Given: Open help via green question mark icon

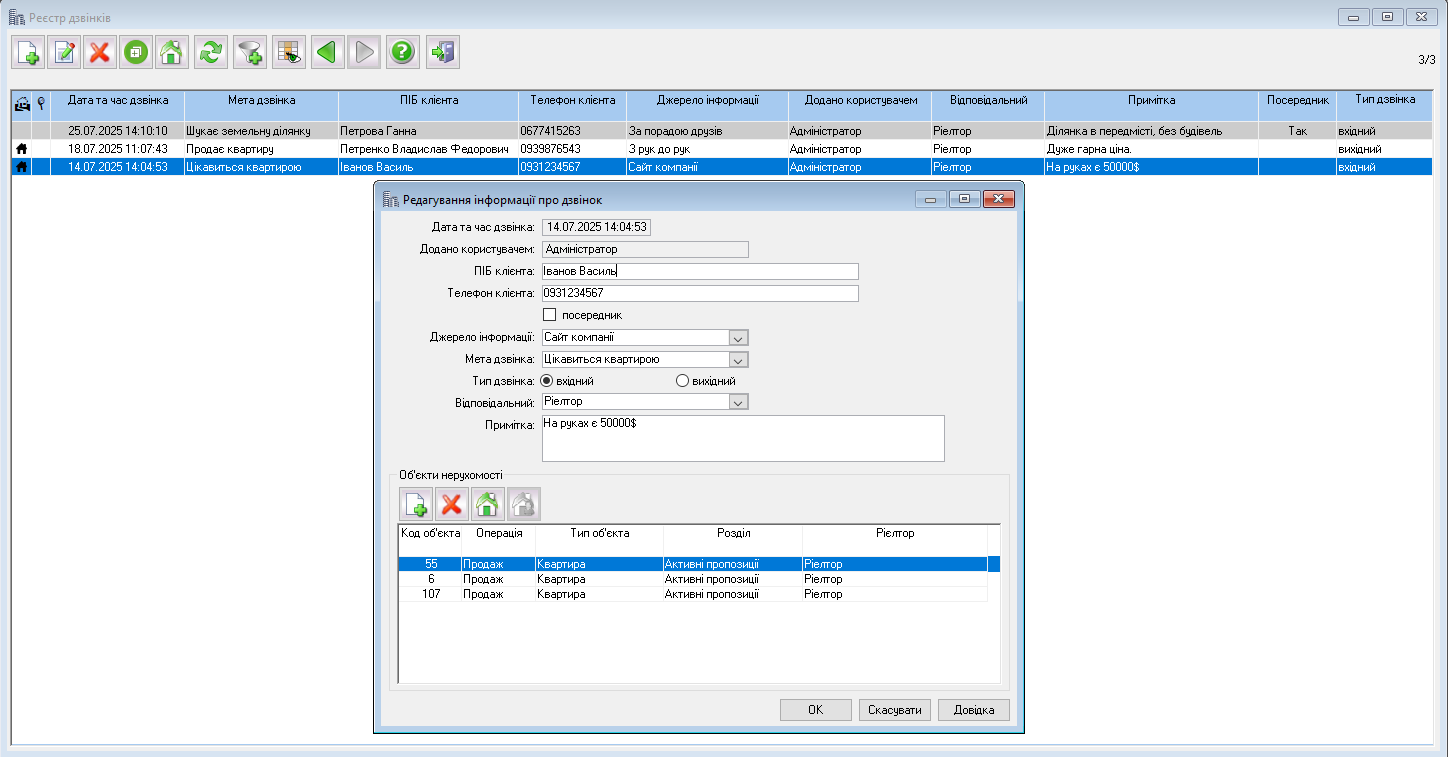Looking at the screenshot, I should [x=402, y=52].
